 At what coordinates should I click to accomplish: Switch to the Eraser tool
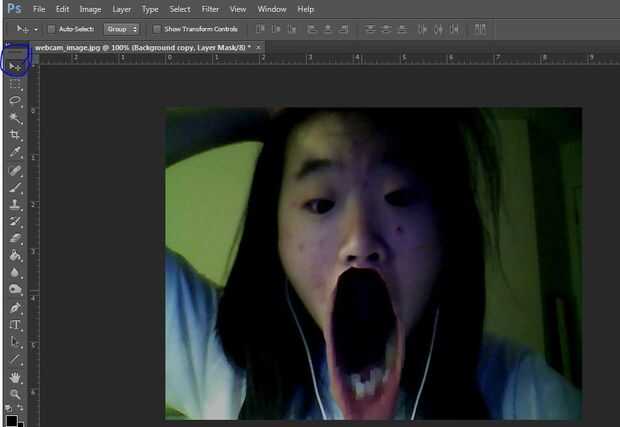[15, 238]
